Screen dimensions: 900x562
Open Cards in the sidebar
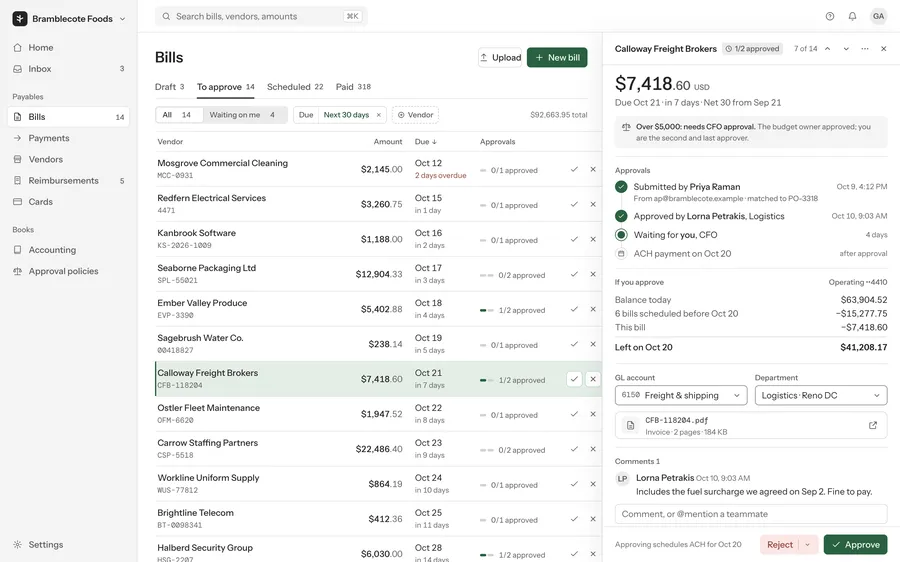pyautogui.click(x=69, y=202)
